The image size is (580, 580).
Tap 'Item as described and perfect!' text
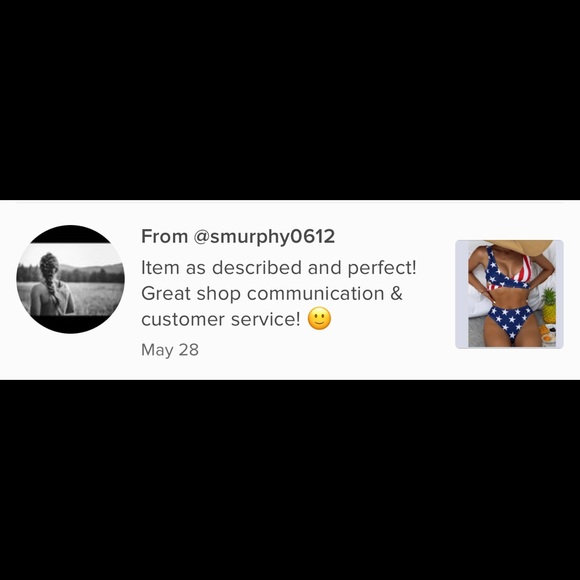click(x=279, y=267)
